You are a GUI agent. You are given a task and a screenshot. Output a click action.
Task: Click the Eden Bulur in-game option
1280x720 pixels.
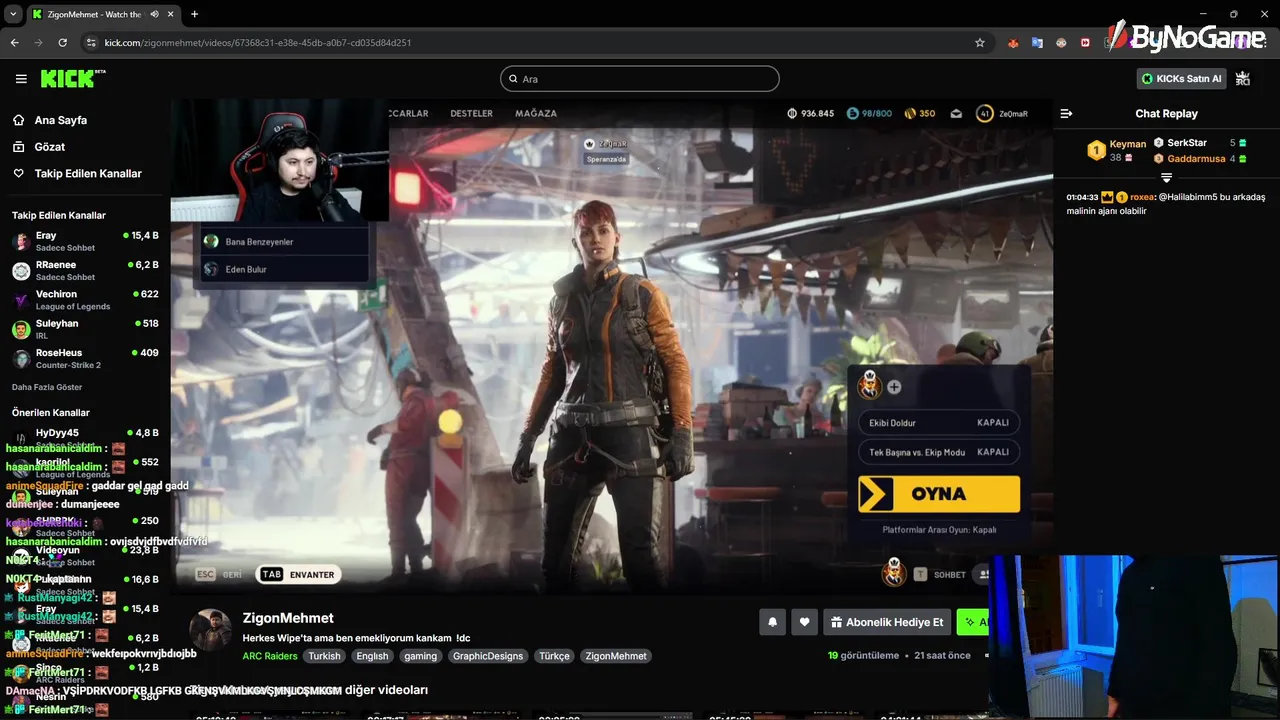tap(284, 269)
